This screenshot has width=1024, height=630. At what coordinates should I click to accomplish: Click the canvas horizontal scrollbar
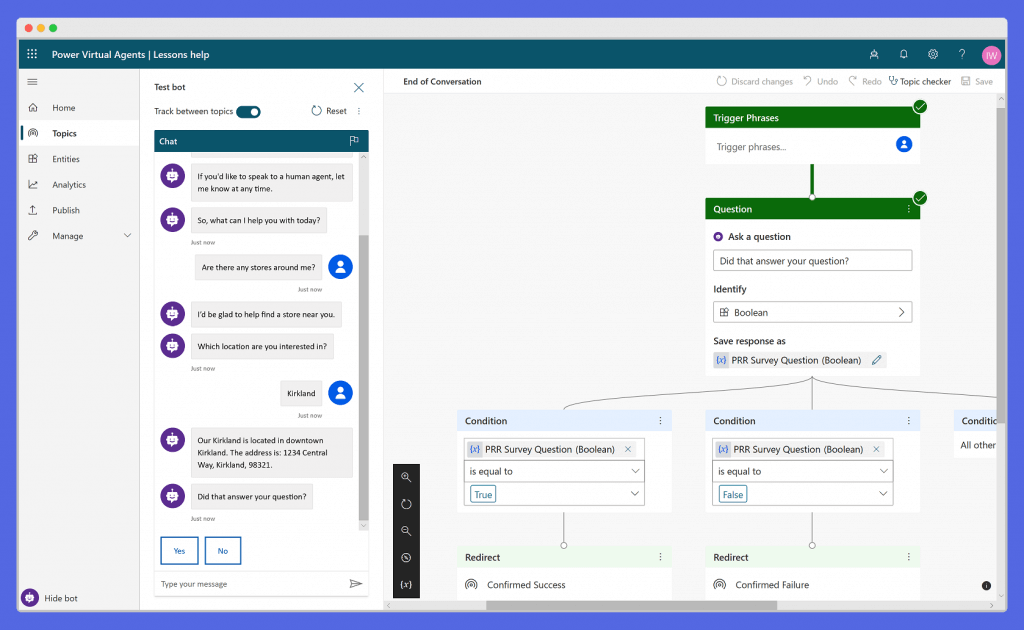pos(632,605)
